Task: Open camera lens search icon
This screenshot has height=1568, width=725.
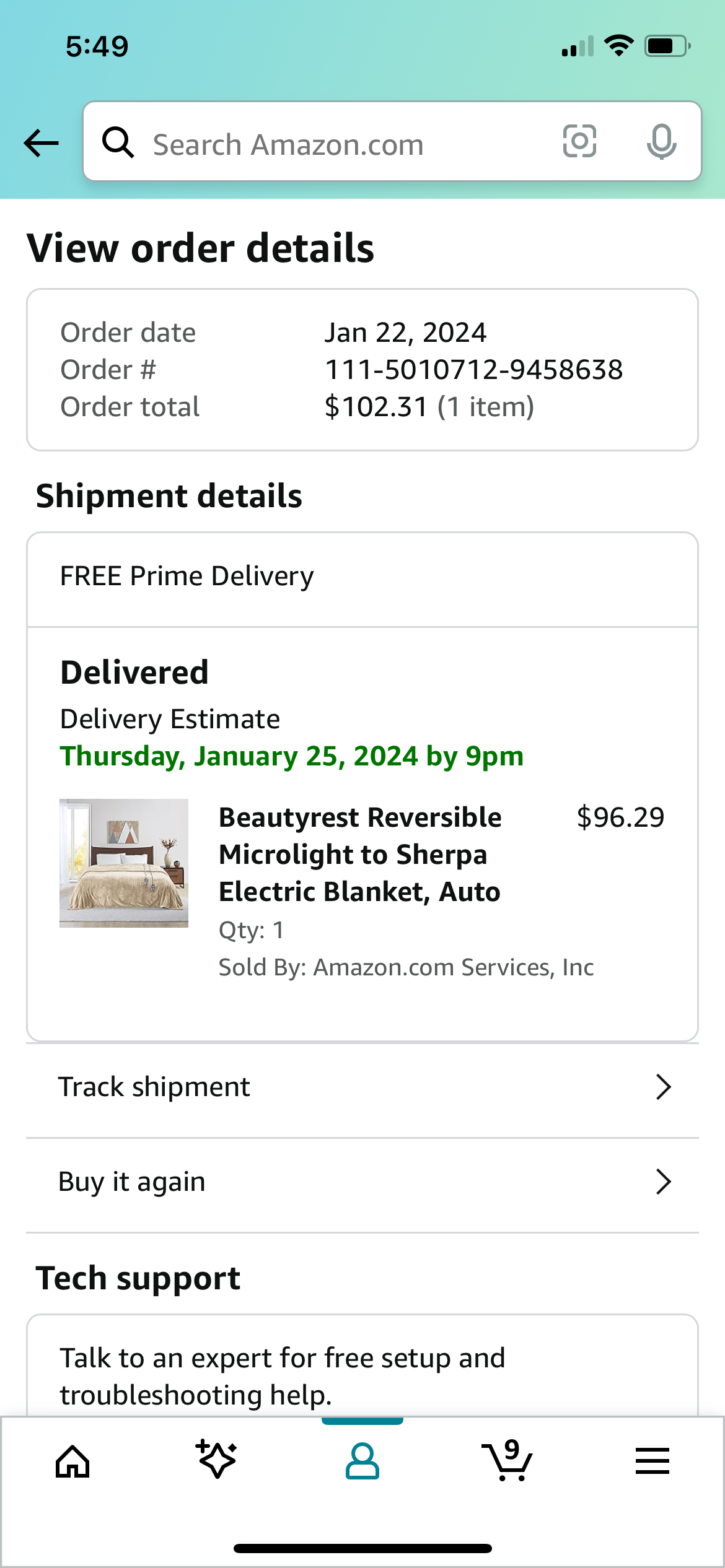Action: pos(579,141)
